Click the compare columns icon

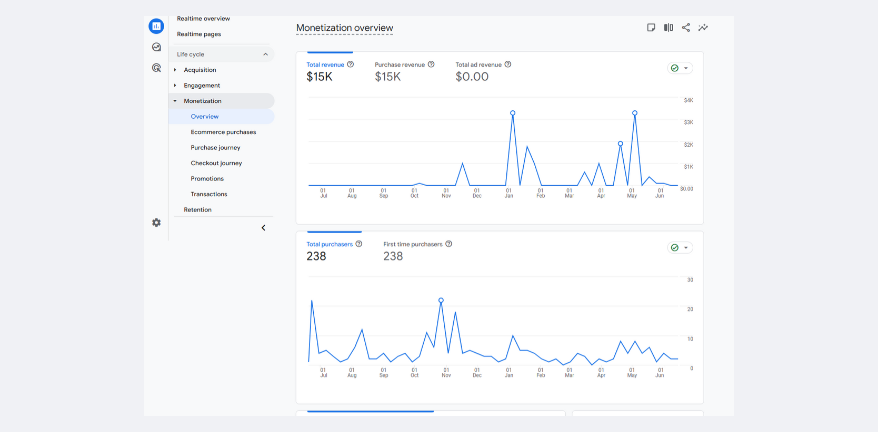pyautogui.click(x=669, y=27)
